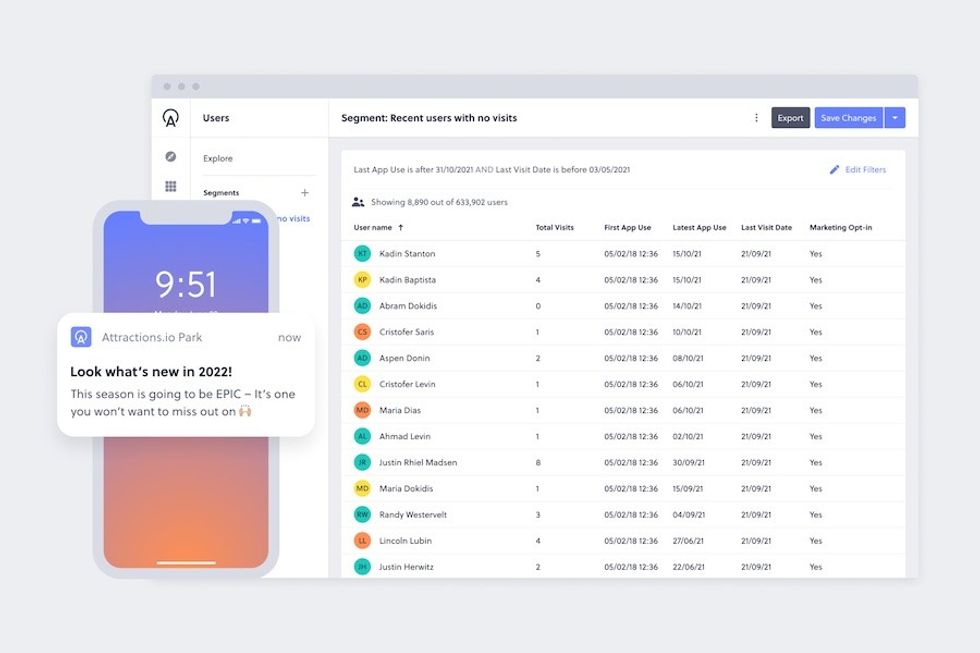The width and height of the screenshot is (980, 653).
Task: Sort by the Marketing Opt-in column header
Action: pyautogui.click(x=840, y=228)
